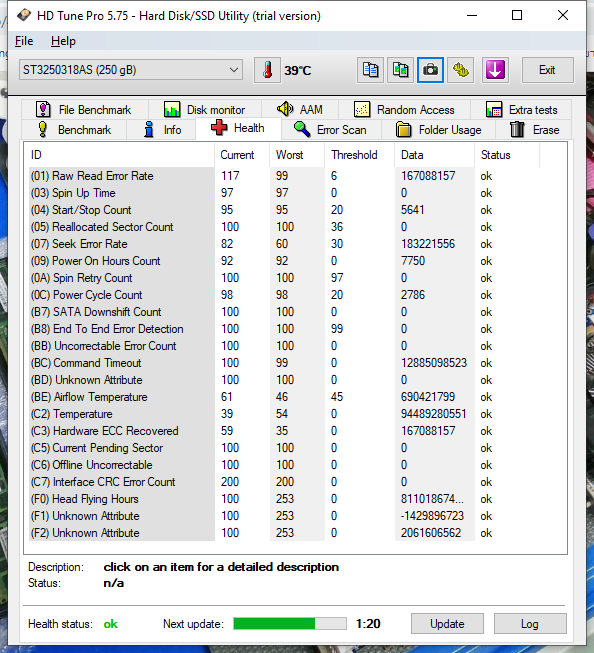
Task: Click the Status column header
Action: point(507,155)
